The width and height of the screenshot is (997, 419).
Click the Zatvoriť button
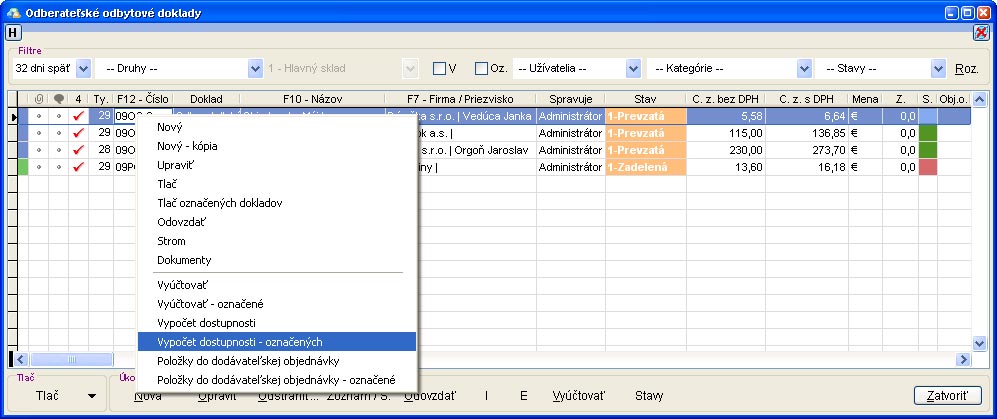946,395
